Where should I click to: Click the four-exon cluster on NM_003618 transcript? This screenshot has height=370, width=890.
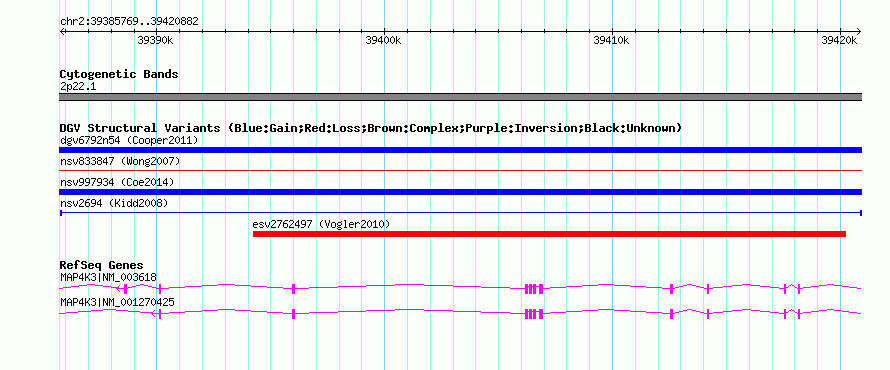point(534,288)
